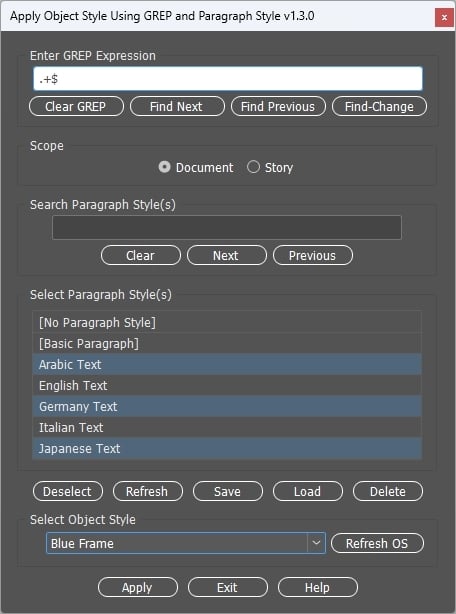This screenshot has height=614, width=456.
Task: Click the Clear GREP button
Action: (x=76, y=107)
